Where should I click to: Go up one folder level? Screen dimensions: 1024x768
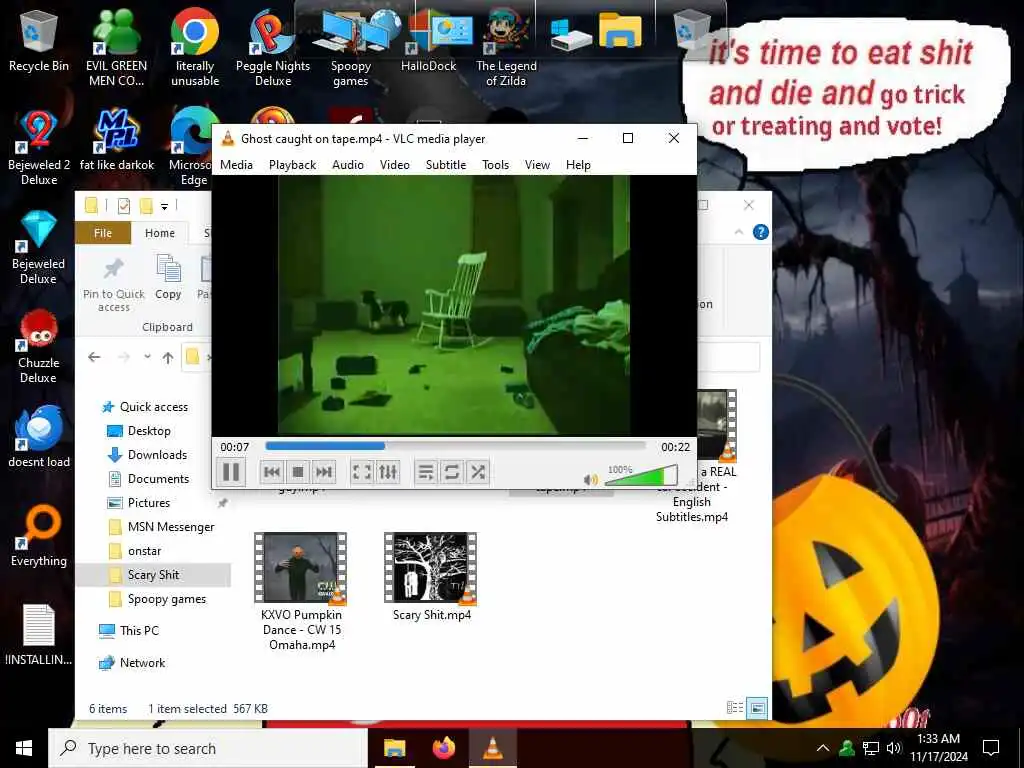coord(168,357)
